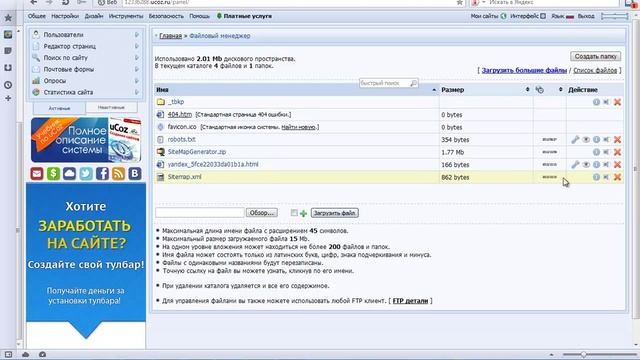Screen dimensions: 640x360
Task: Click the Создать папку button
Action: click(x=596, y=56)
